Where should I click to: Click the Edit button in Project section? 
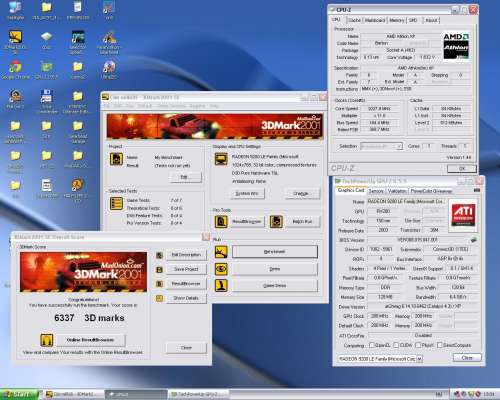[x=185, y=177]
